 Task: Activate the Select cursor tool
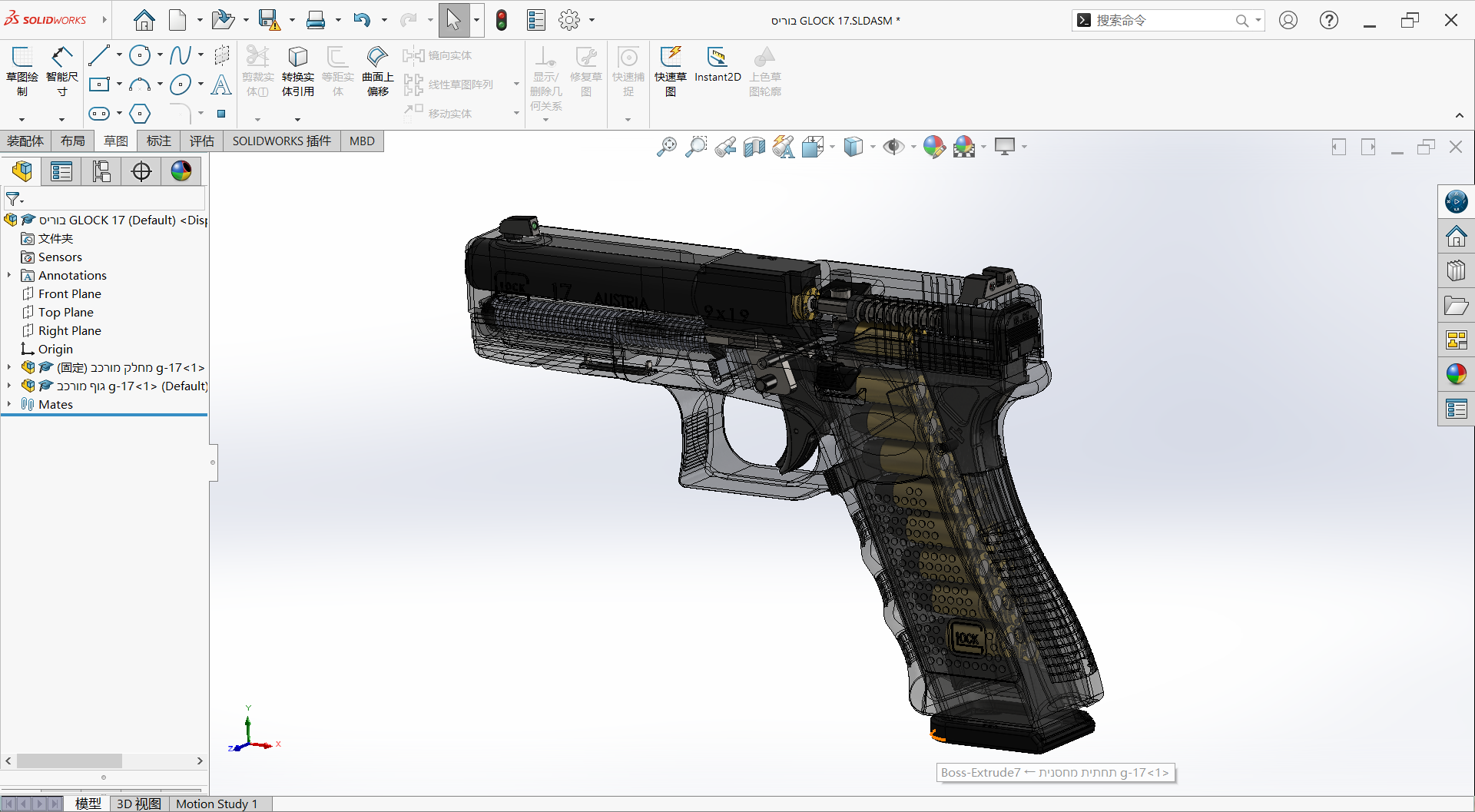454,20
